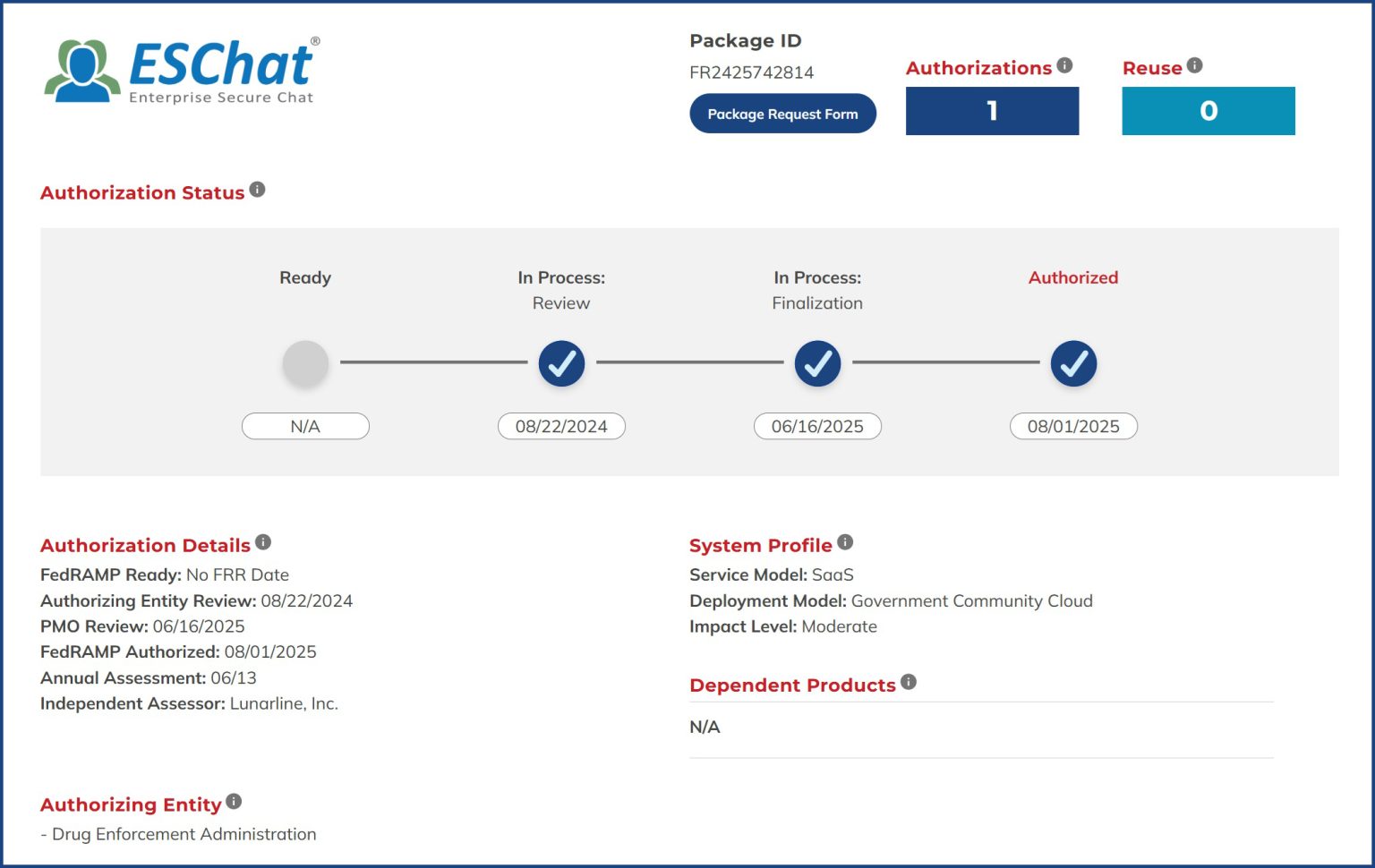Select the gray Ready status circle
This screenshot has width=1375, height=868.
(305, 363)
